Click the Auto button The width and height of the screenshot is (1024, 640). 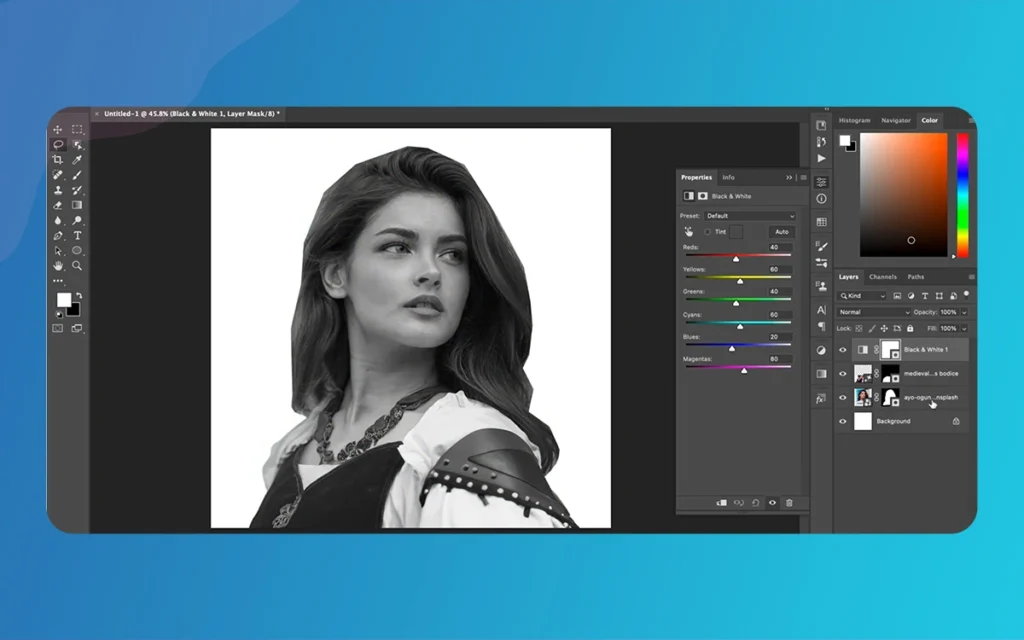coord(781,231)
